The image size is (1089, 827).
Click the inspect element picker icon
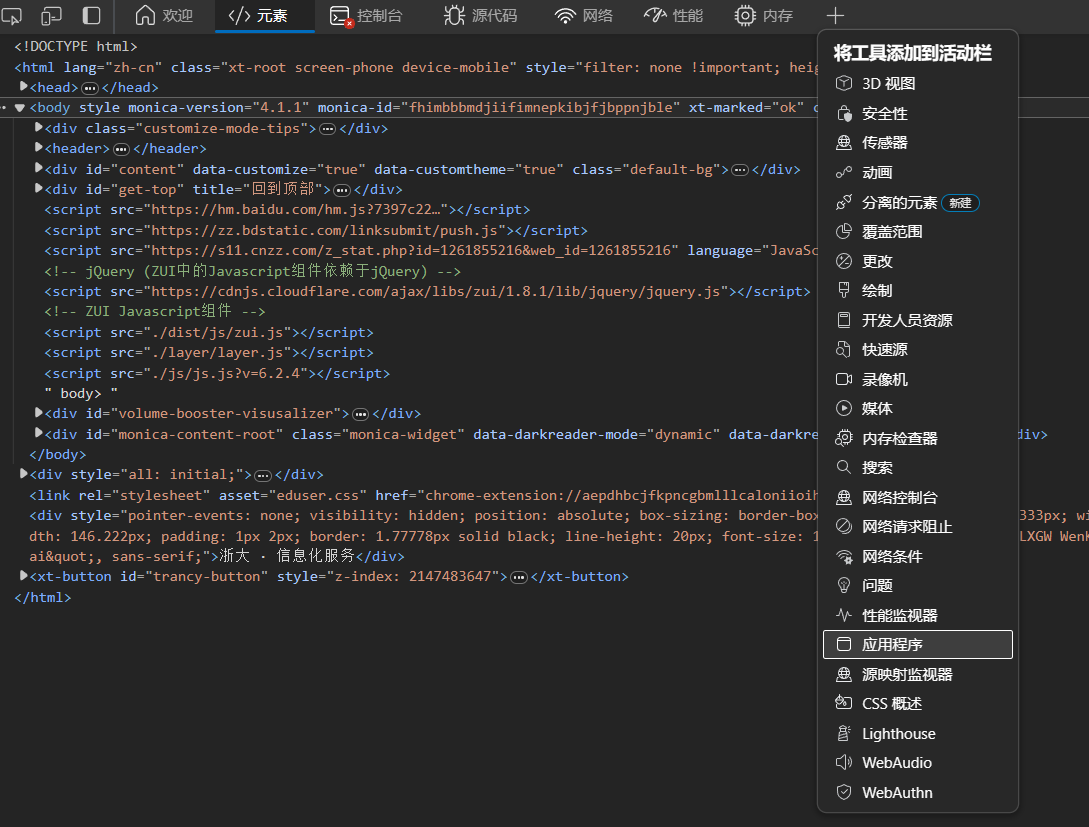[11, 15]
